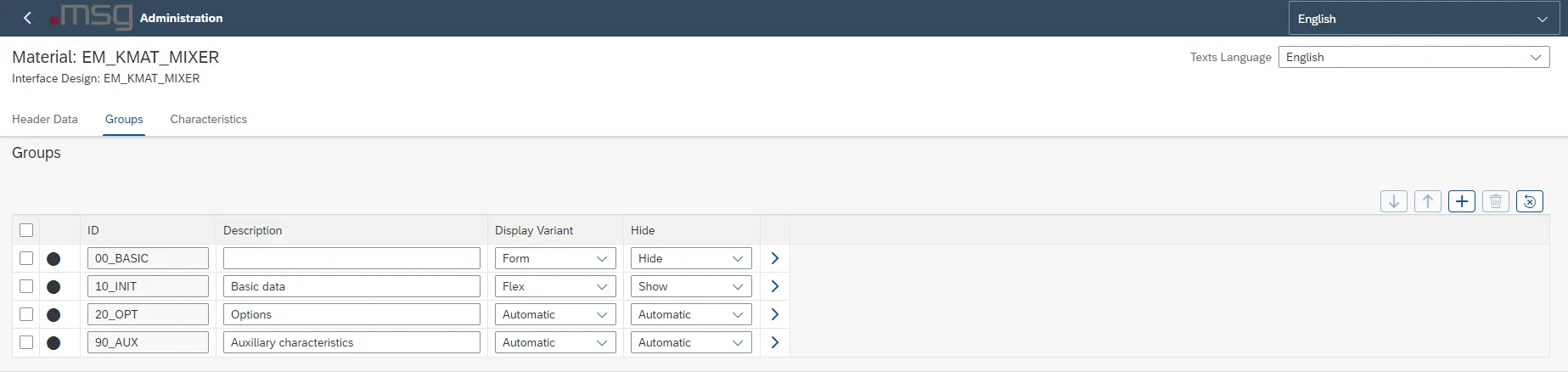Open the header English language selector
This screenshot has width=1568, height=372.
(1423, 19)
